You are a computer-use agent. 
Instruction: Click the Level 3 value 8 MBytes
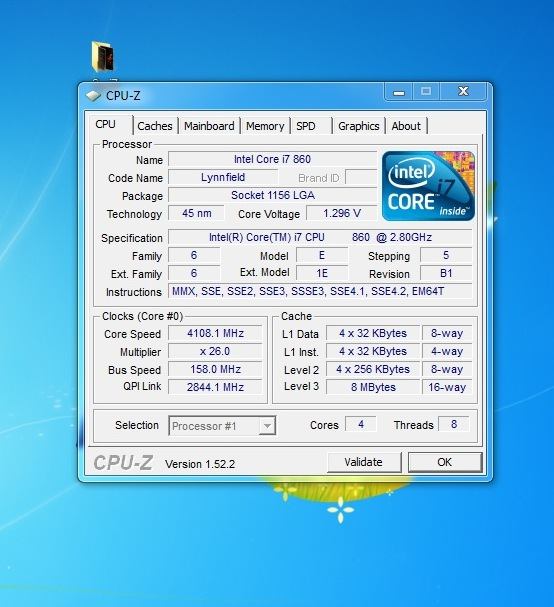coord(373,387)
